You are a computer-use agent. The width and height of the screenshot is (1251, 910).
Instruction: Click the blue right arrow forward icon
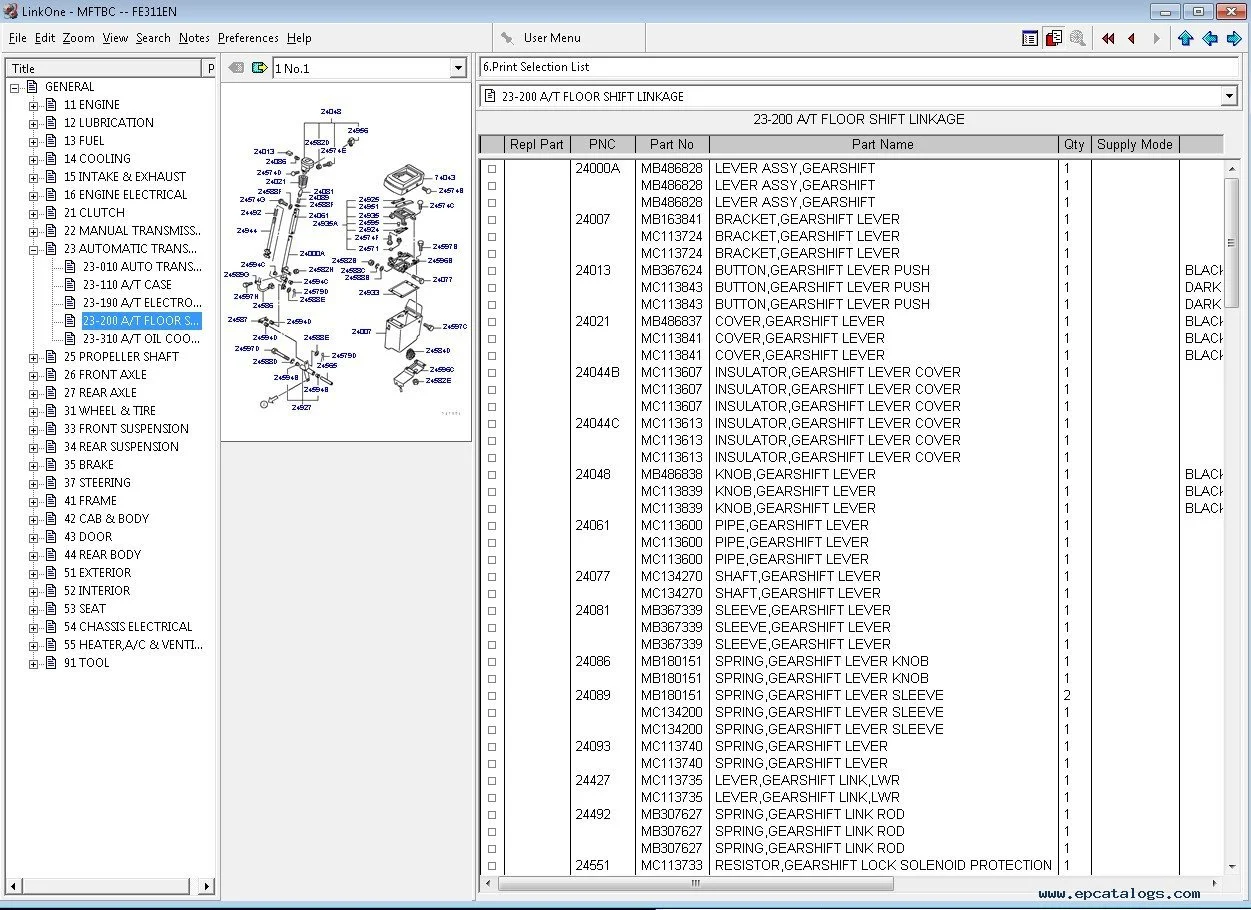[x=1234, y=38]
